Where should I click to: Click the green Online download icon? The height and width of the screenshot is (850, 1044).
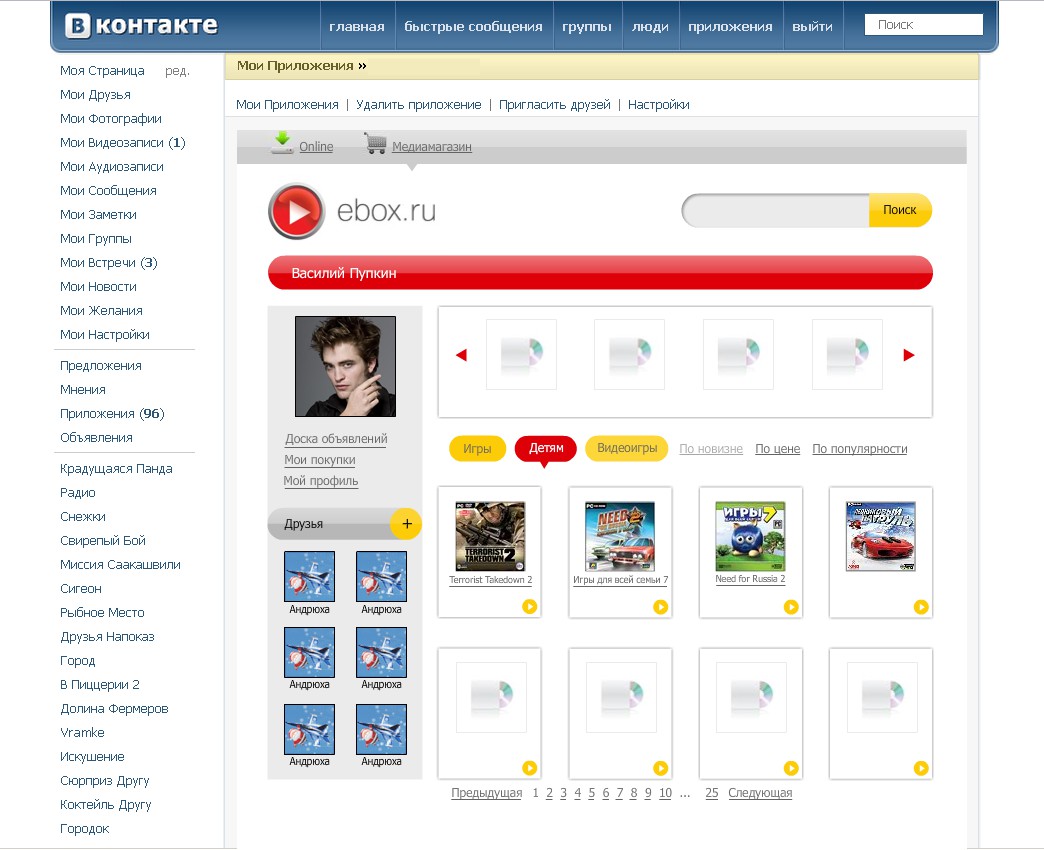[282, 142]
